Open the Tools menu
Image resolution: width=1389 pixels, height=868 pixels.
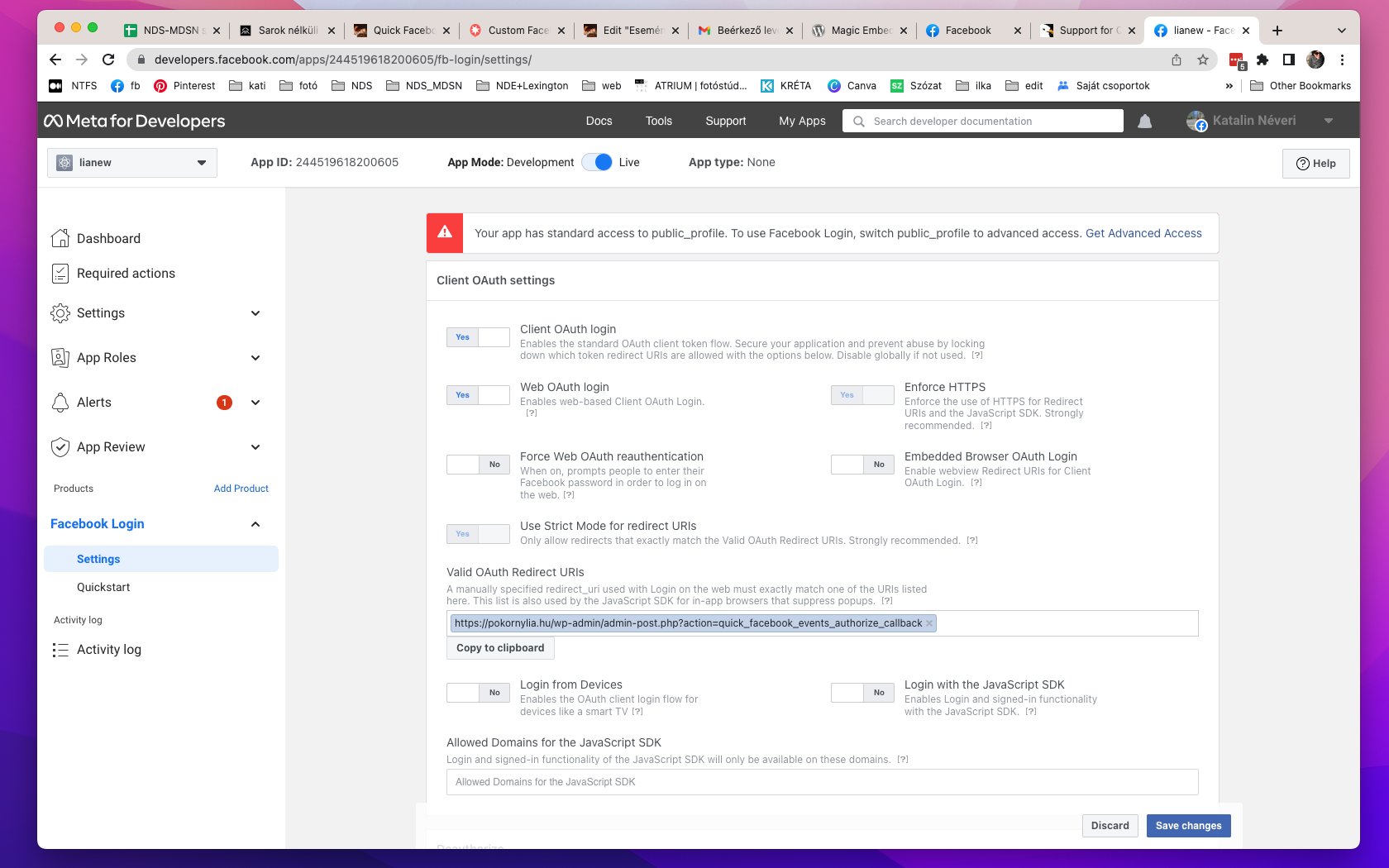[659, 121]
